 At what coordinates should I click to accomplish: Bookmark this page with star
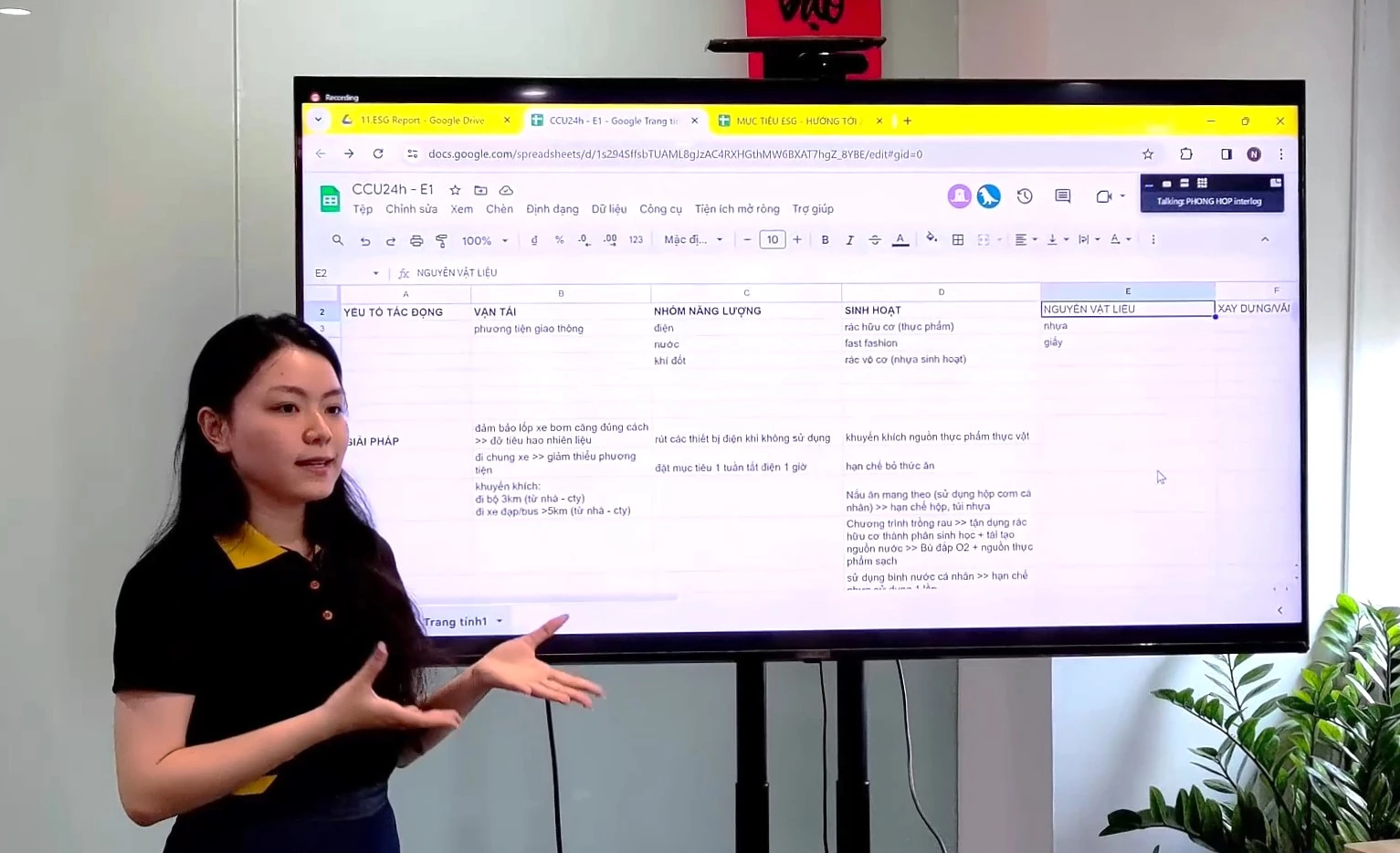coord(1148,154)
